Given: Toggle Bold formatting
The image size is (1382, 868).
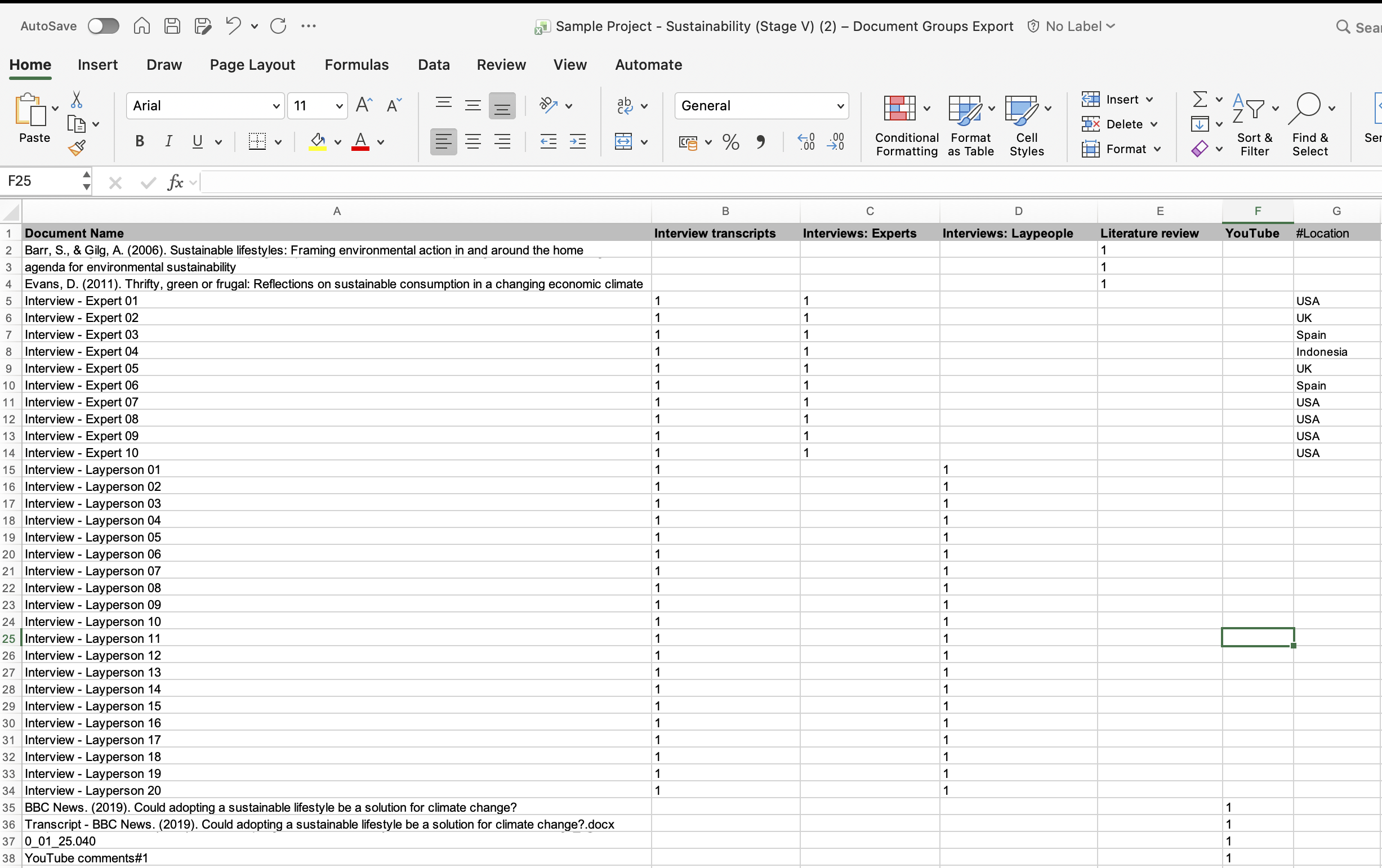Looking at the screenshot, I should (x=140, y=142).
